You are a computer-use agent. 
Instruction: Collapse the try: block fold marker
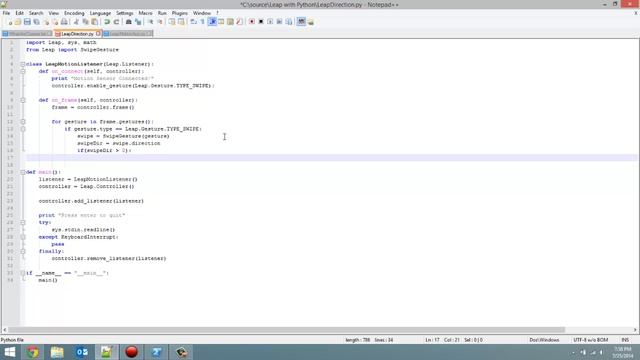(23, 222)
